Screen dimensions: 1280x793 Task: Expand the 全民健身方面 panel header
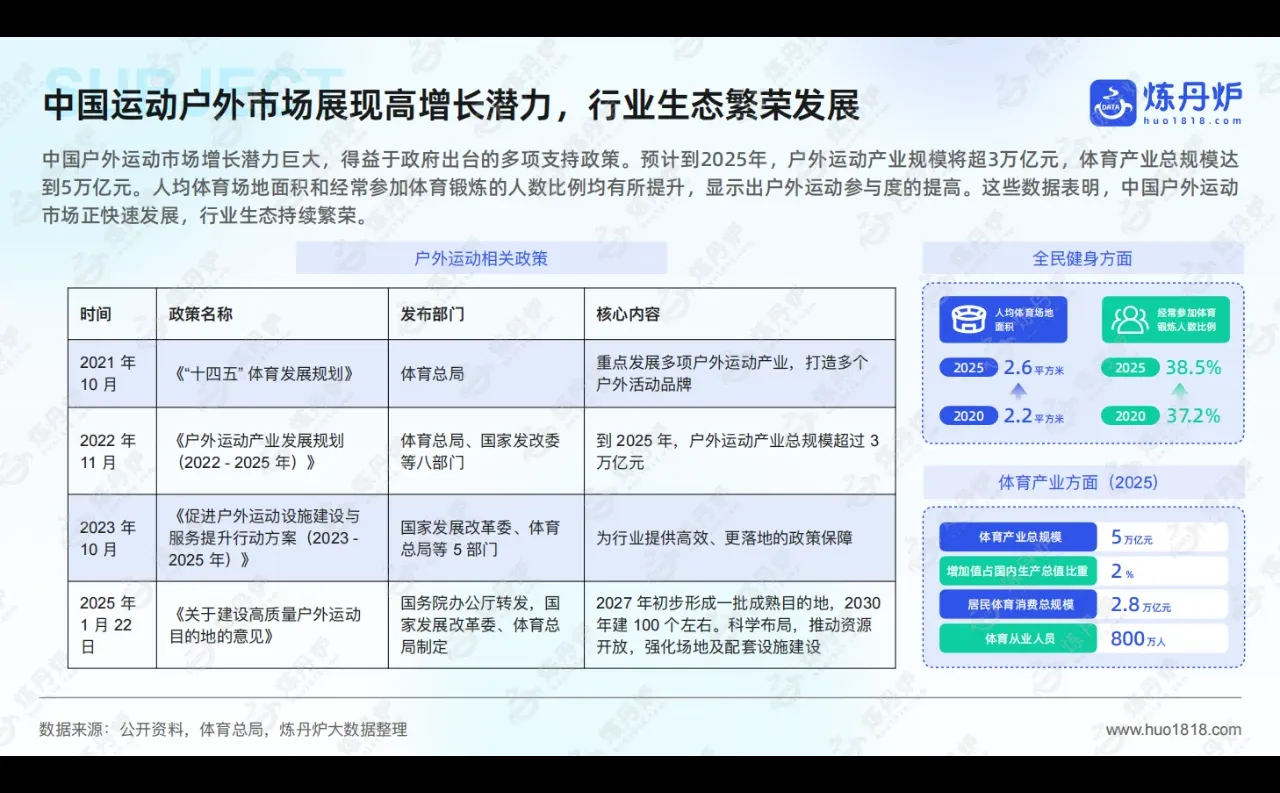(x=1083, y=258)
